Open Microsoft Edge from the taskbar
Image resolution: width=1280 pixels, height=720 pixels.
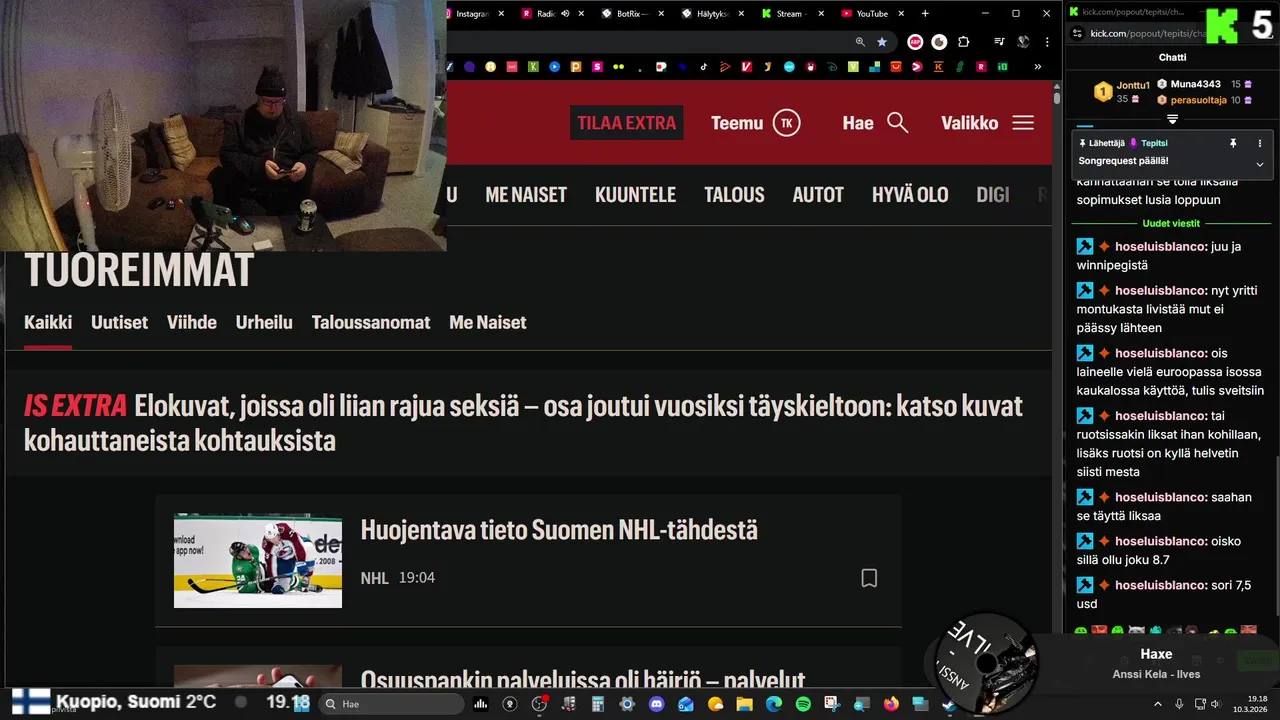click(x=774, y=704)
